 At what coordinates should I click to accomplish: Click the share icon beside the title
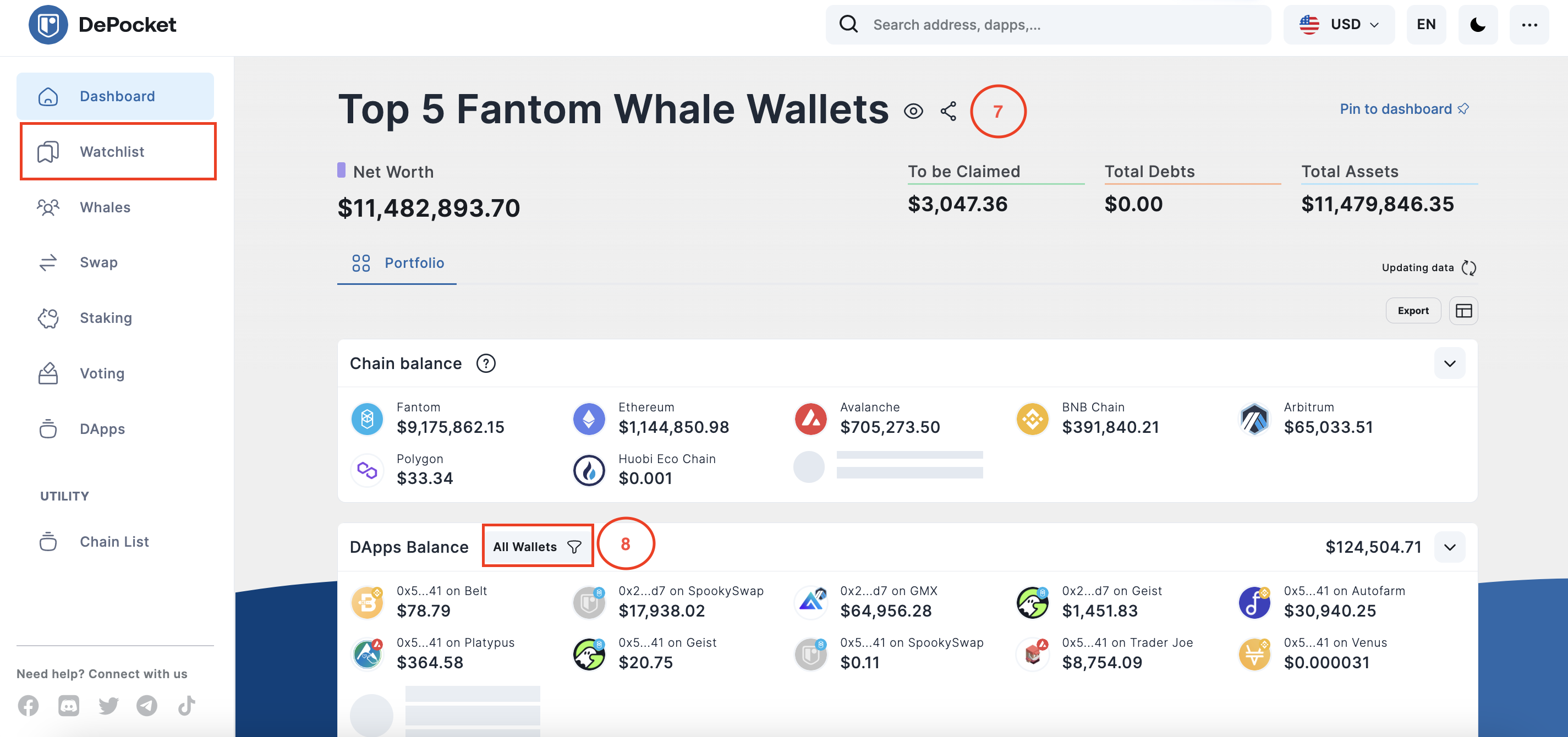(x=948, y=111)
